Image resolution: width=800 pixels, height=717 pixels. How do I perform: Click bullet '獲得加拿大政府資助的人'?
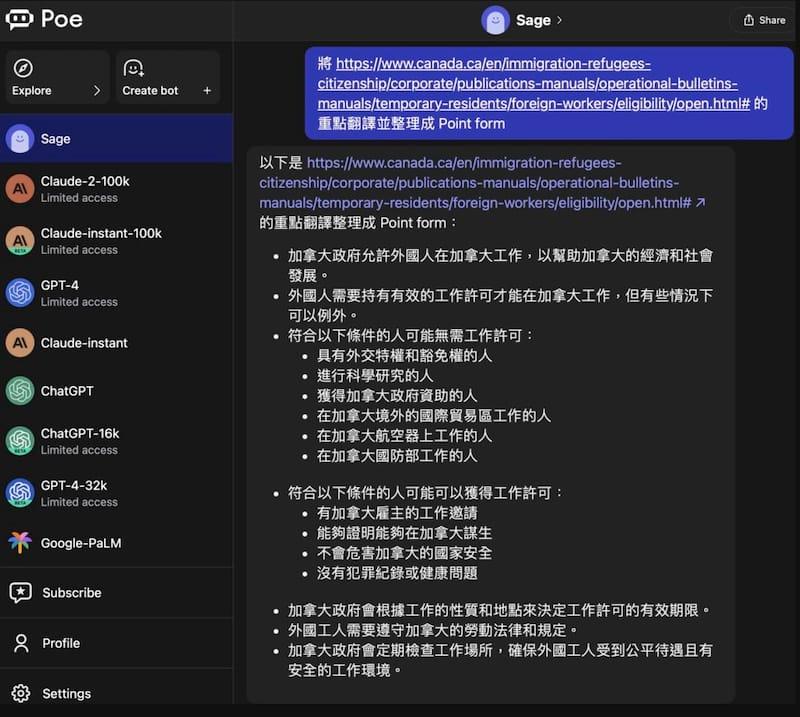[x=397, y=395]
